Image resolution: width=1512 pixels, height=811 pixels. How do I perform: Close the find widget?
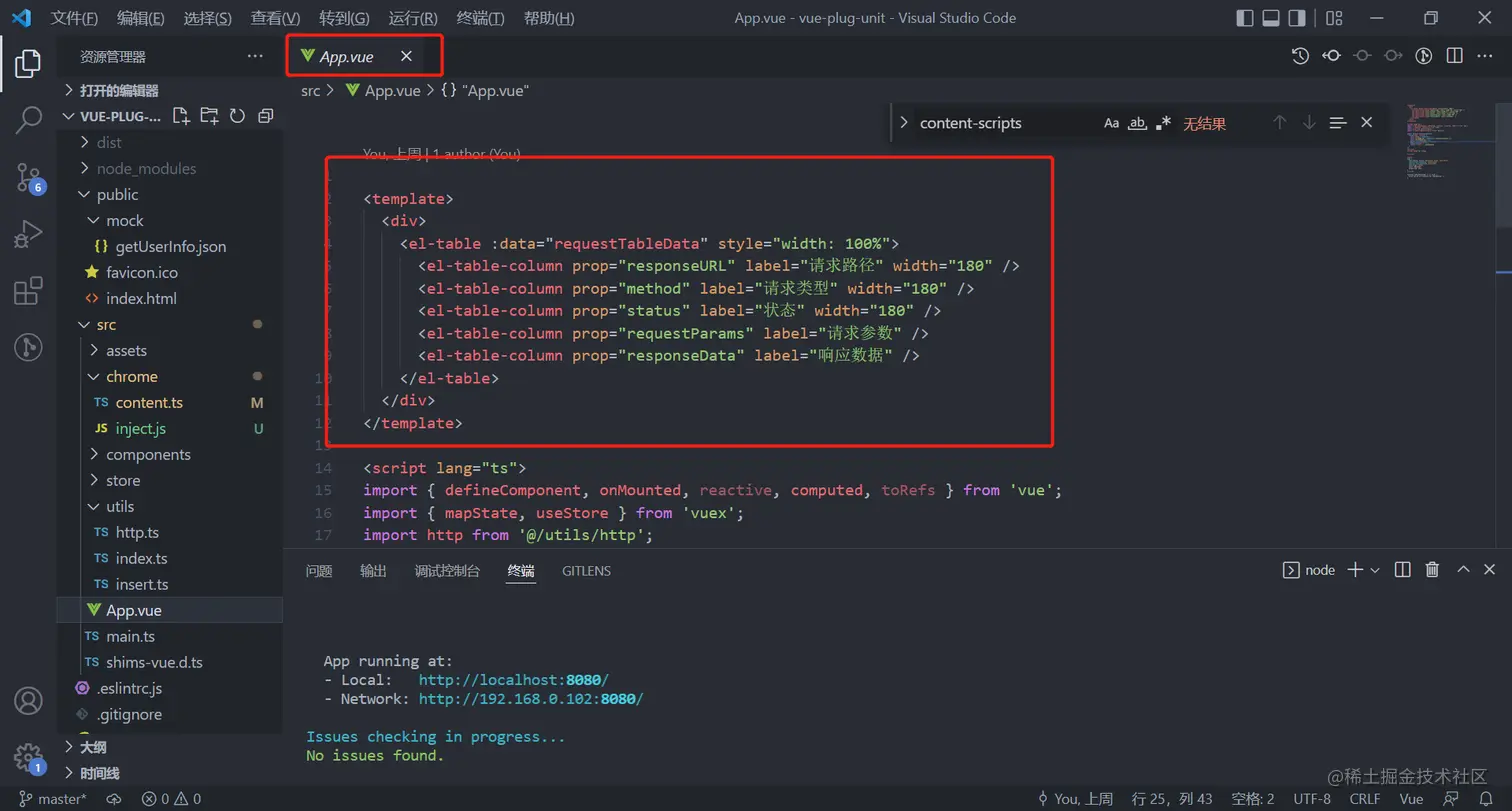coord(1367,122)
